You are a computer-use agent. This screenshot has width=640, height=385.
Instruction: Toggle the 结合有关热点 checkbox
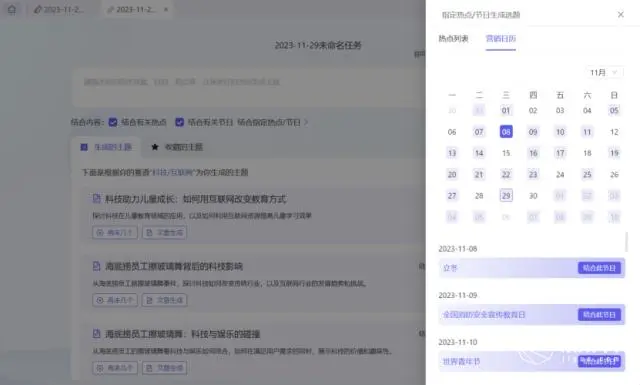tap(113, 122)
